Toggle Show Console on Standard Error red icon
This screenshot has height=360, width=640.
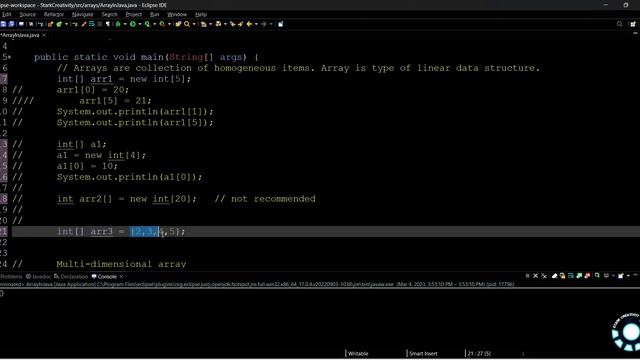(x=587, y=276)
